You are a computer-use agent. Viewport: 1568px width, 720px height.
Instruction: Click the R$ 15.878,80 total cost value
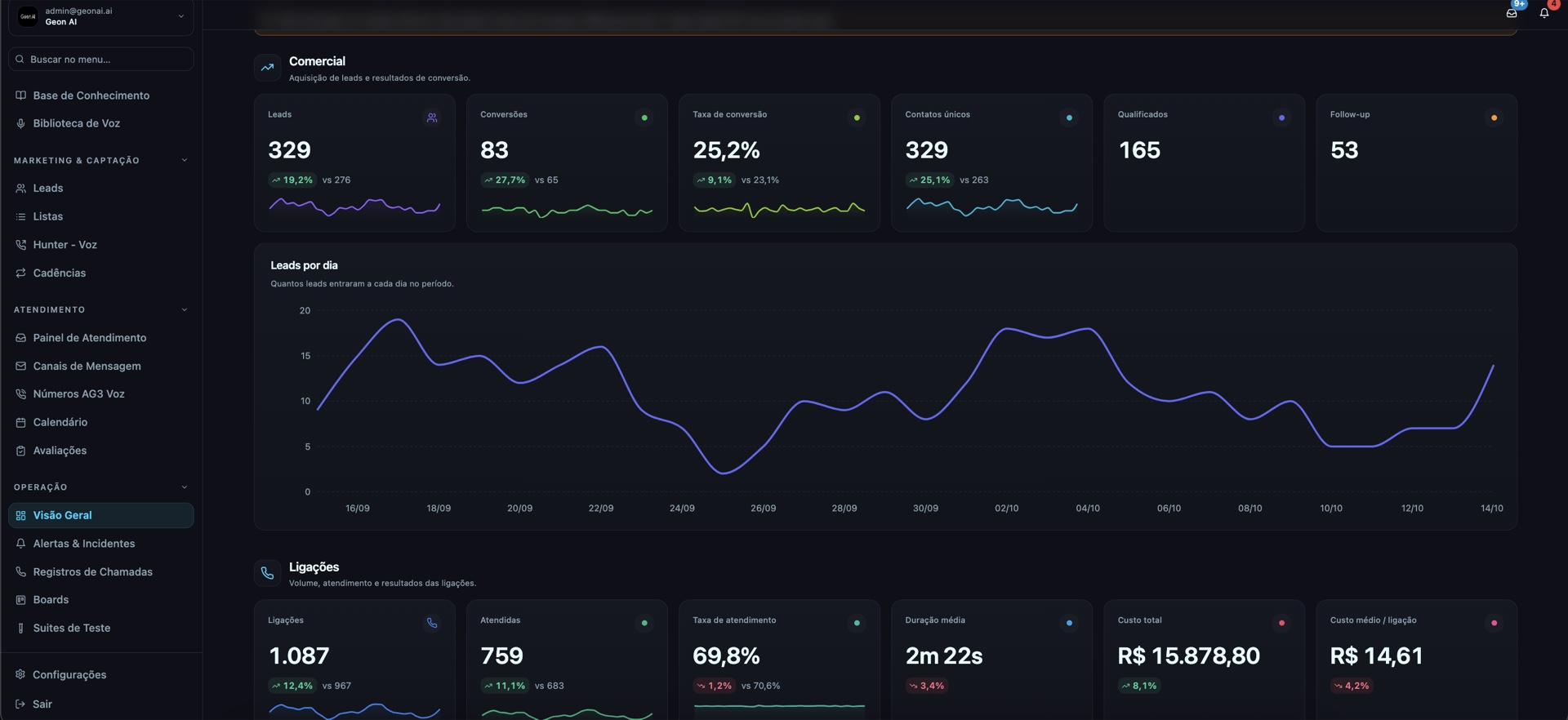coord(1188,656)
